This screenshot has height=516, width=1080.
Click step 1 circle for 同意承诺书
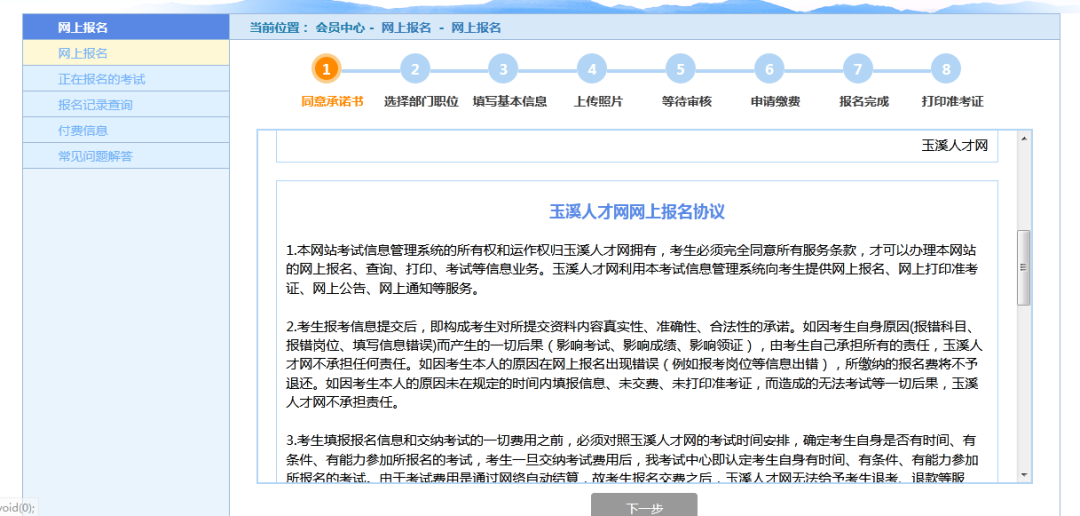click(x=326, y=69)
